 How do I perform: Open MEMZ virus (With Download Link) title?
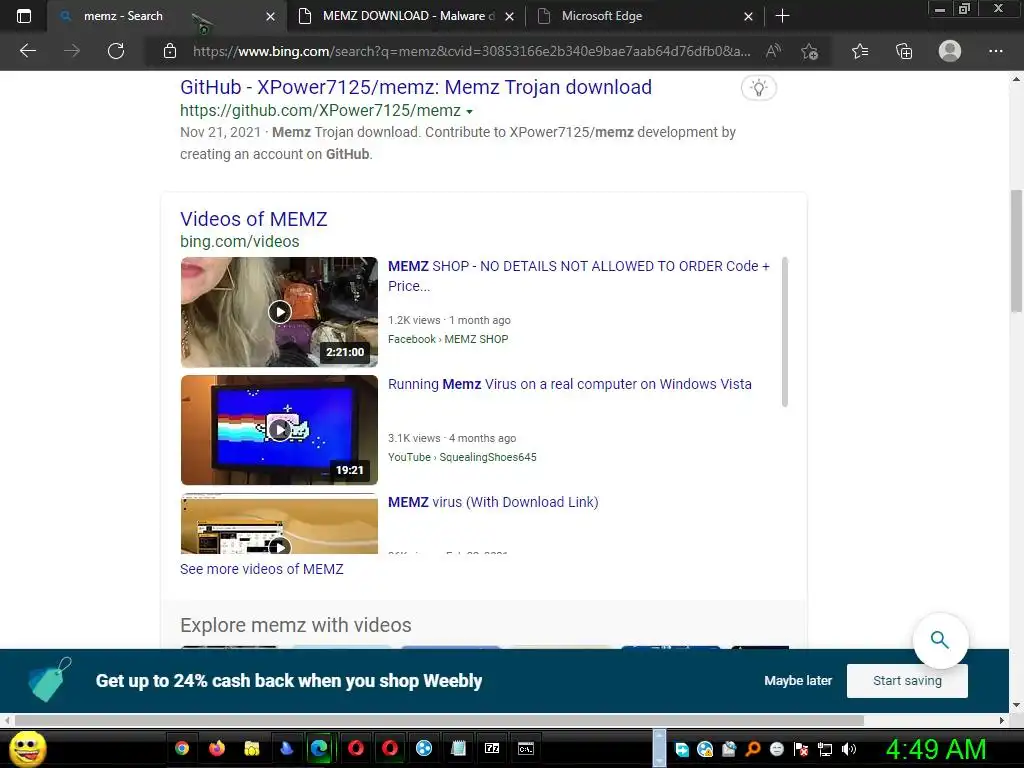pos(493,502)
